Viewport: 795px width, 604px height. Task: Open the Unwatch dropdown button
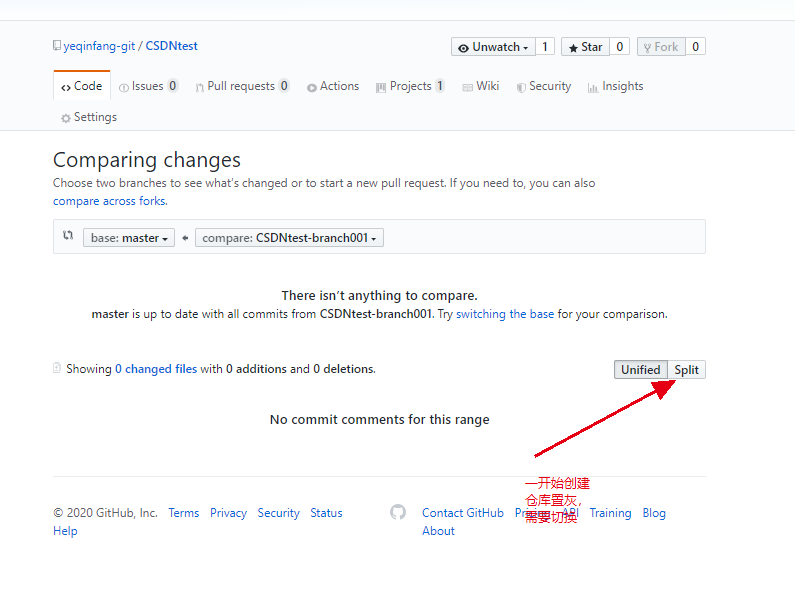[493, 47]
